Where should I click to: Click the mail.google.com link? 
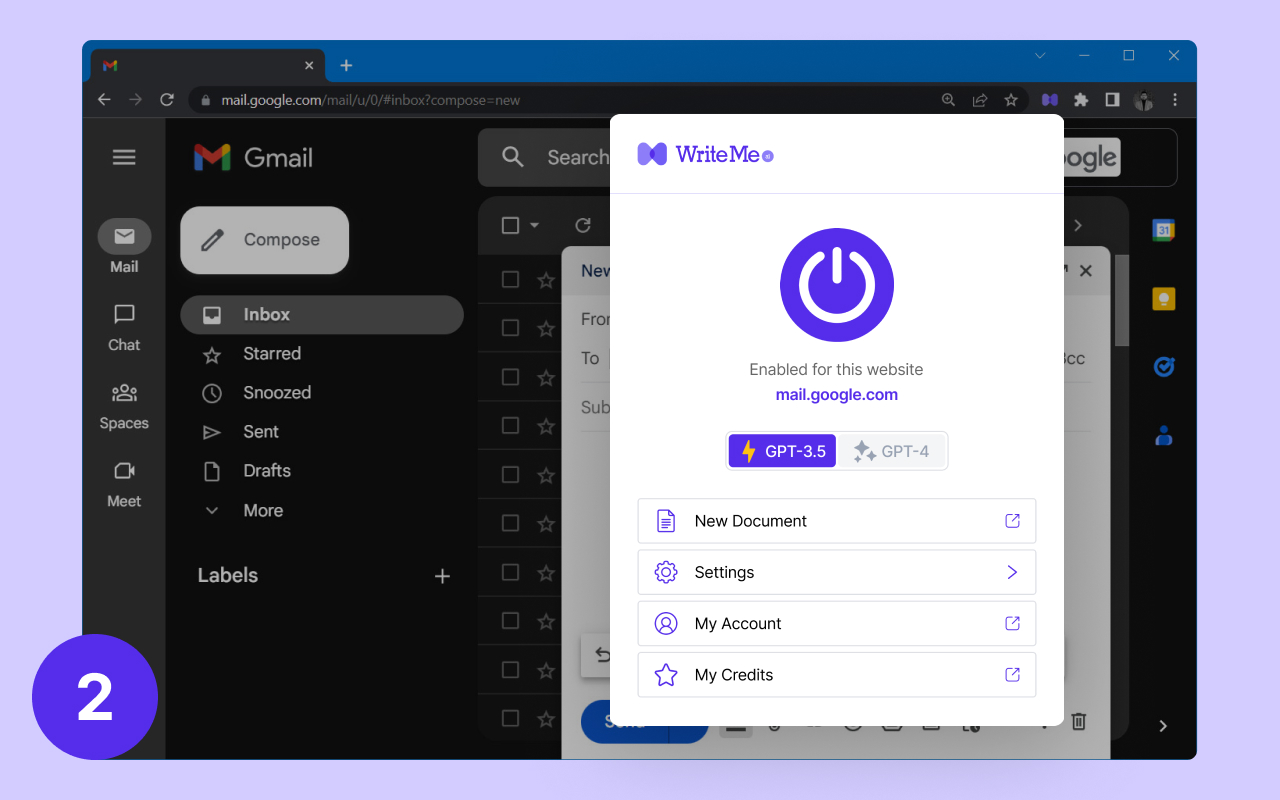pyautogui.click(x=837, y=394)
